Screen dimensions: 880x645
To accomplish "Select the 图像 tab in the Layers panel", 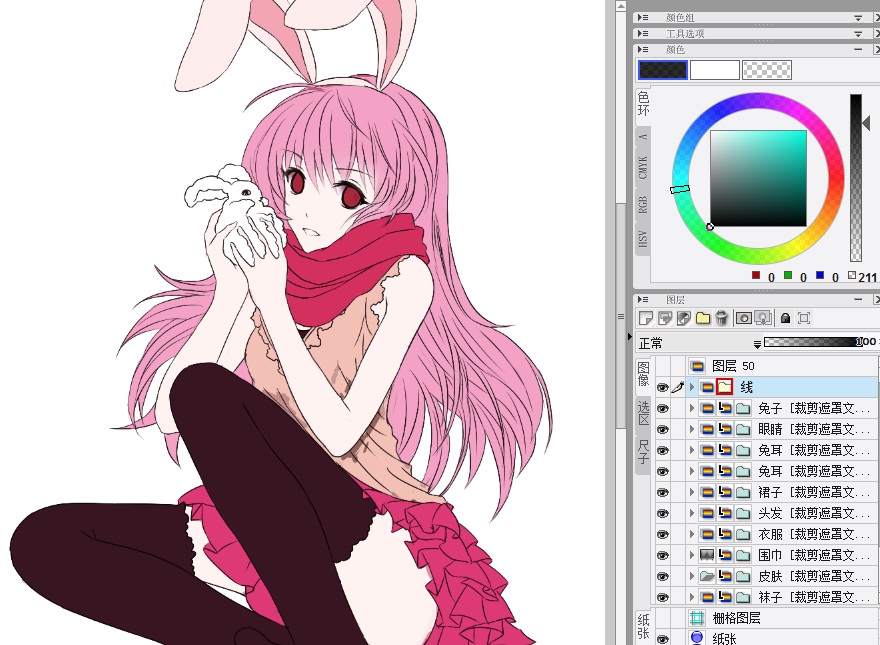I will 643,374.
